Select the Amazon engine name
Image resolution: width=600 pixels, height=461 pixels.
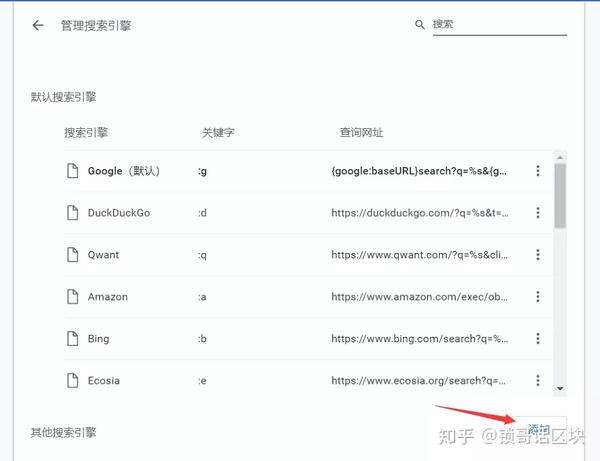108,296
